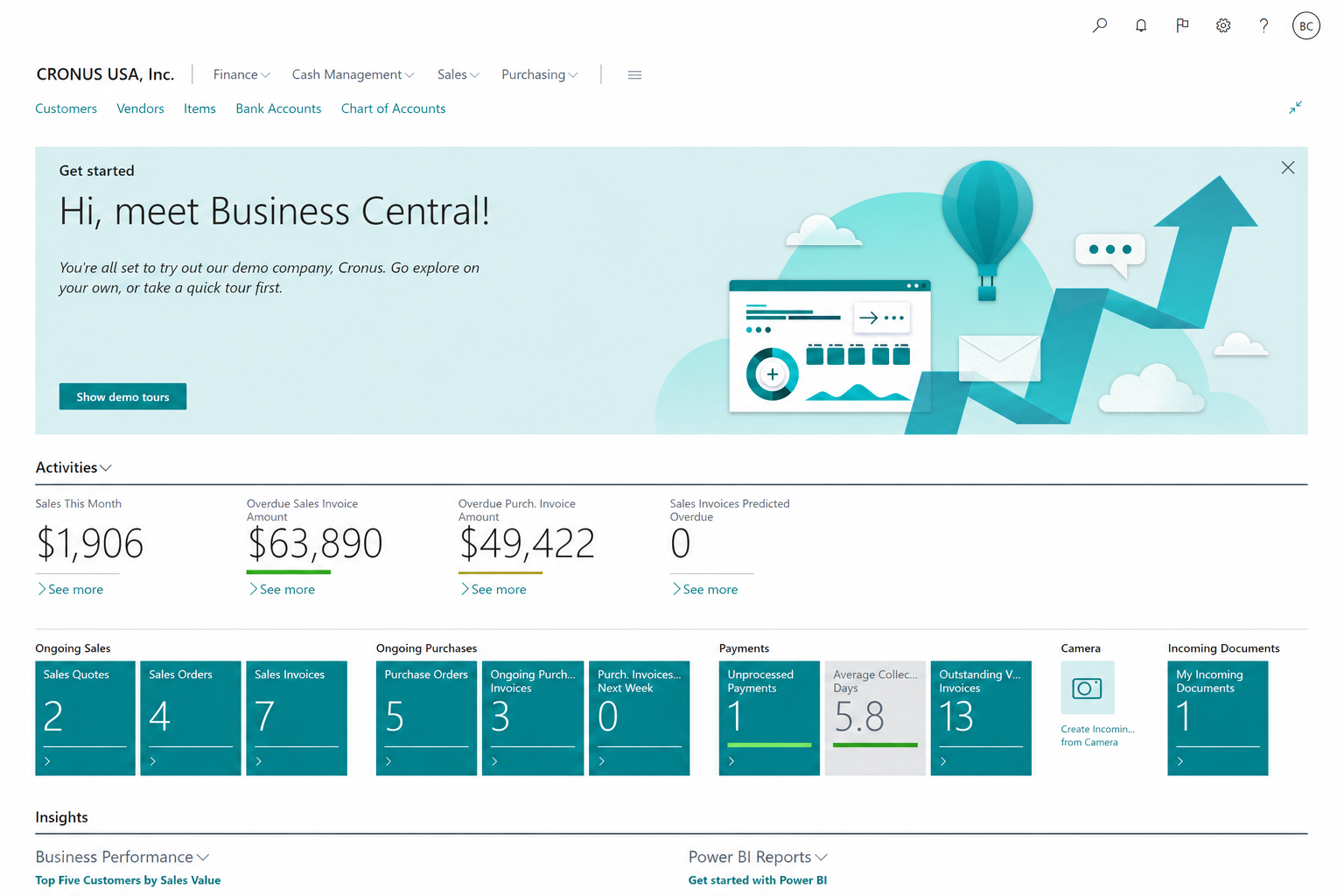Open the Purchase Orders tile arrow
This screenshot has width=1344, height=896.
[x=388, y=761]
